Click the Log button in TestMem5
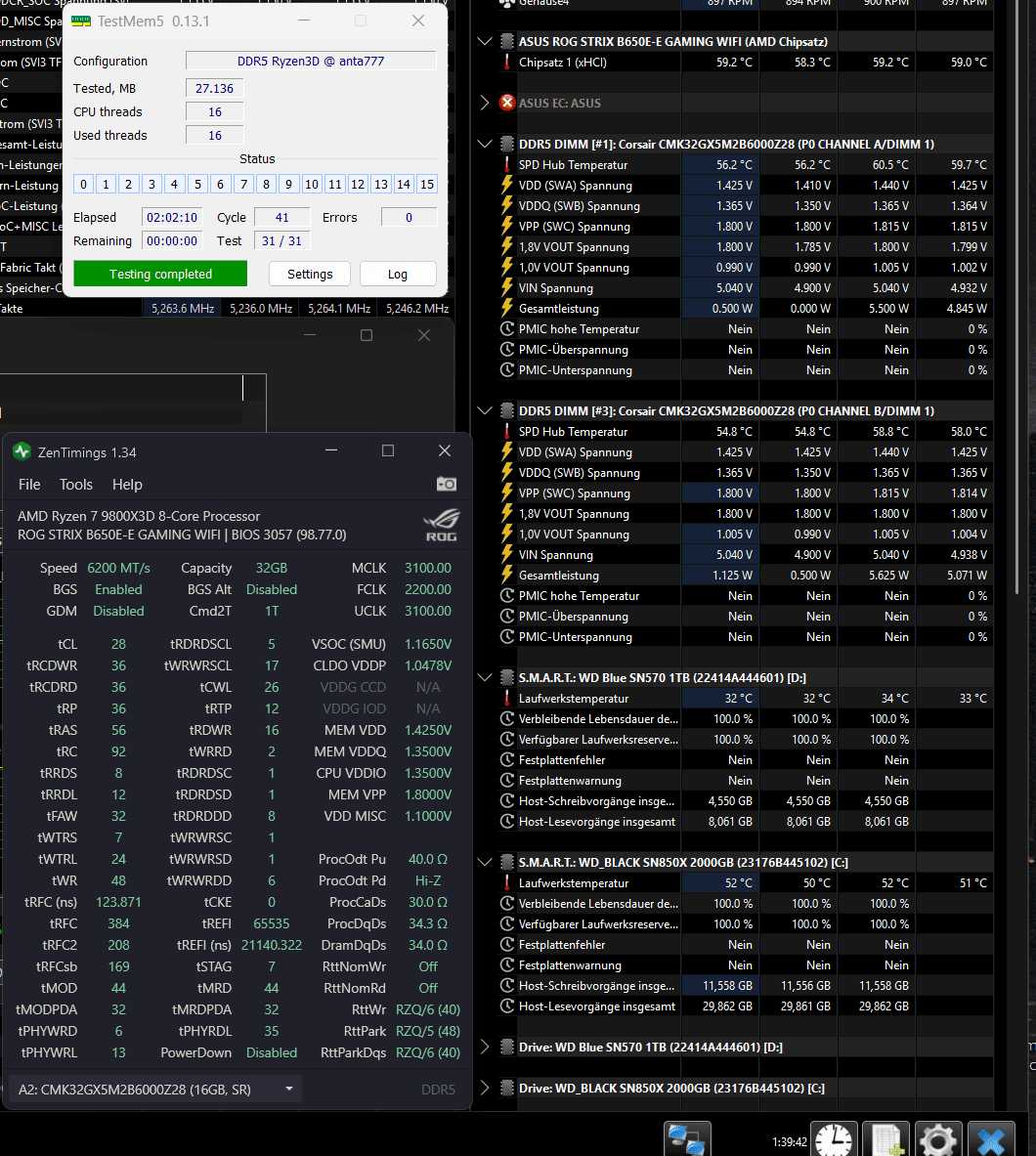 [x=398, y=274]
